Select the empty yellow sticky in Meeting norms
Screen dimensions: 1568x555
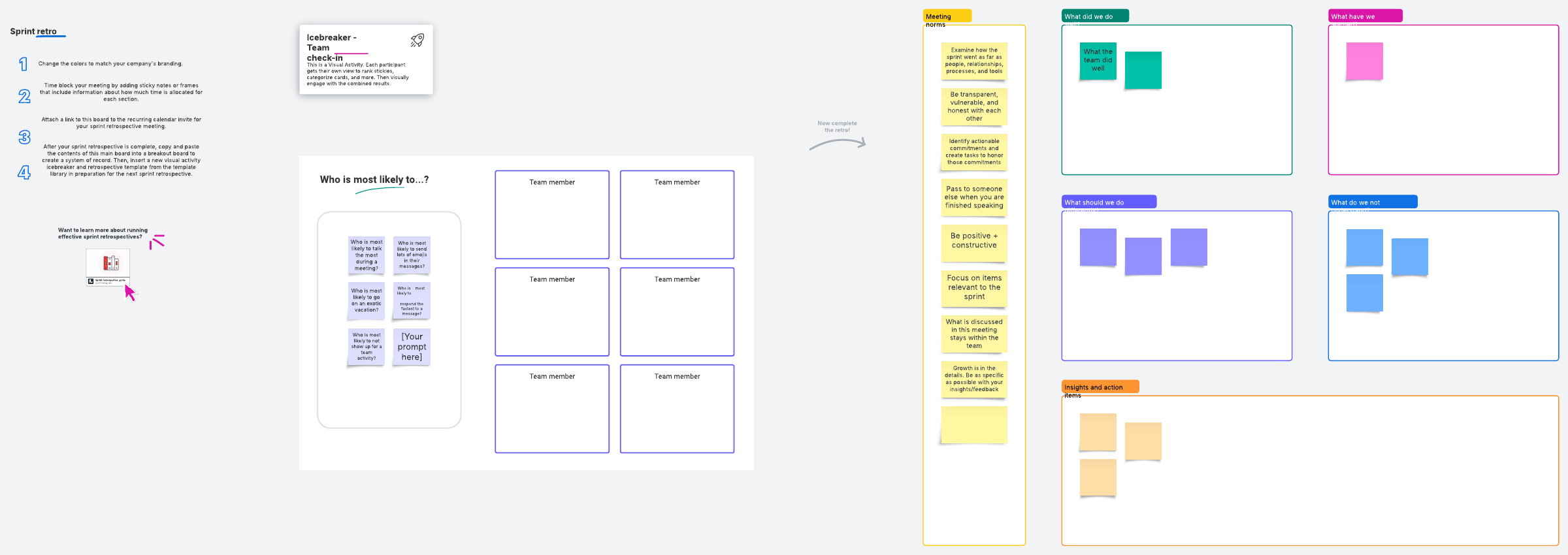click(x=973, y=425)
